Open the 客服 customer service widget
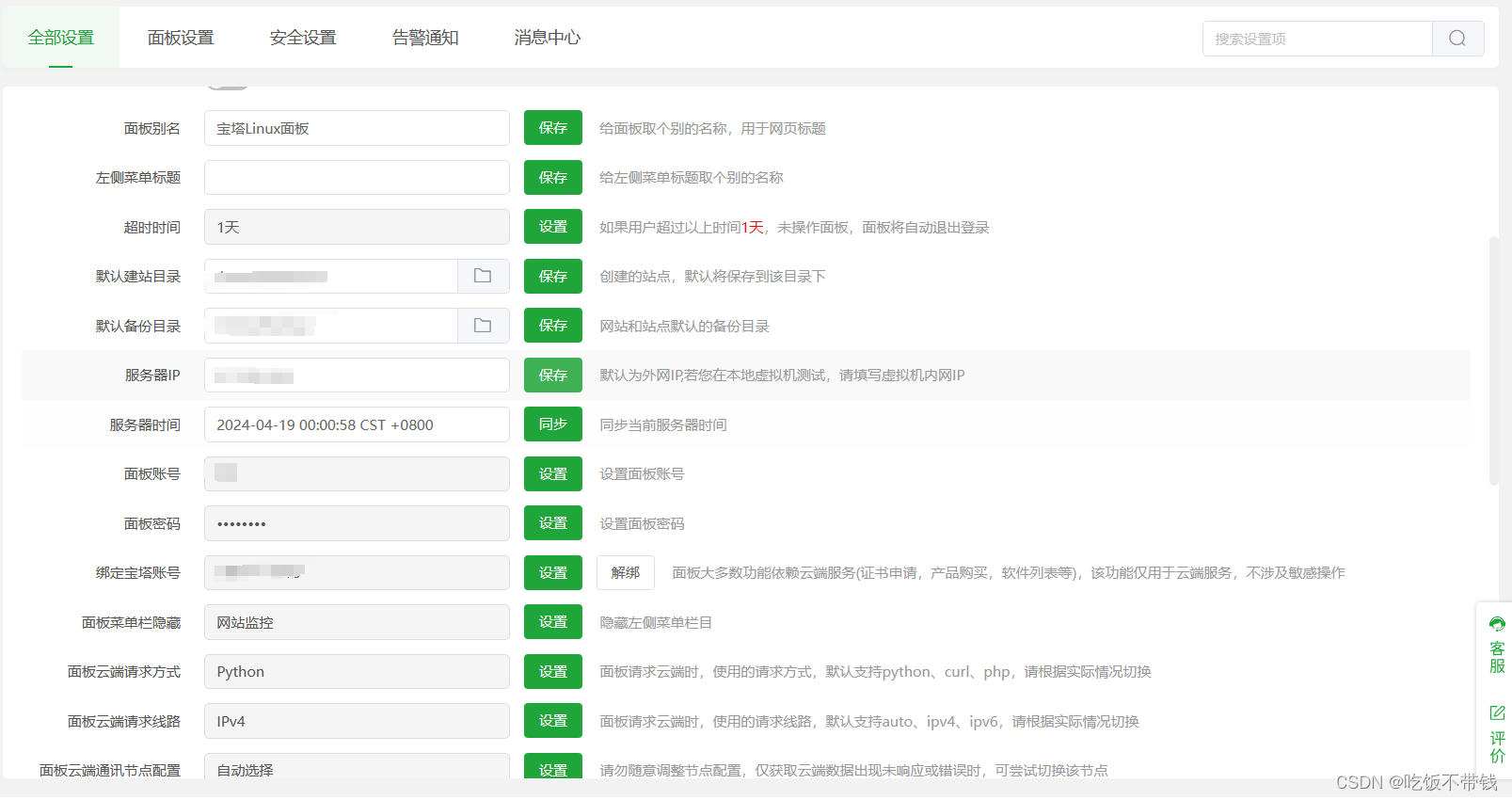Image resolution: width=1512 pixels, height=800 pixels. pyautogui.click(x=1496, y=646)
